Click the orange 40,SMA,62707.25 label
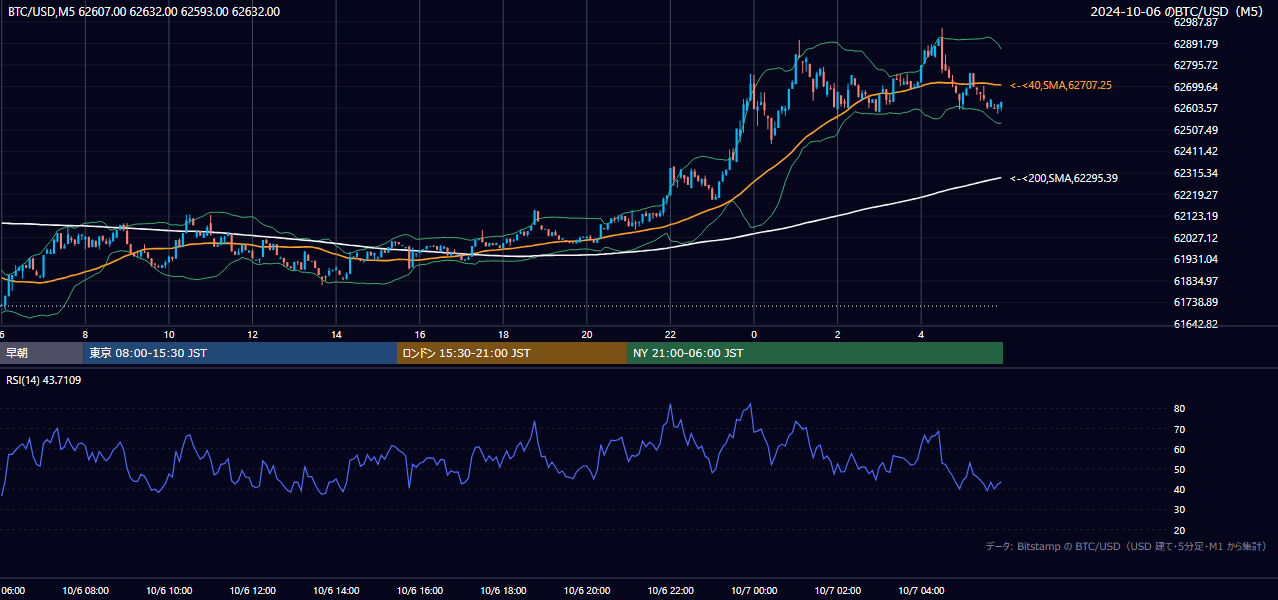The height and width of the screenshot is (600, 1278). pyautogui.click(x=1061, y=86)
